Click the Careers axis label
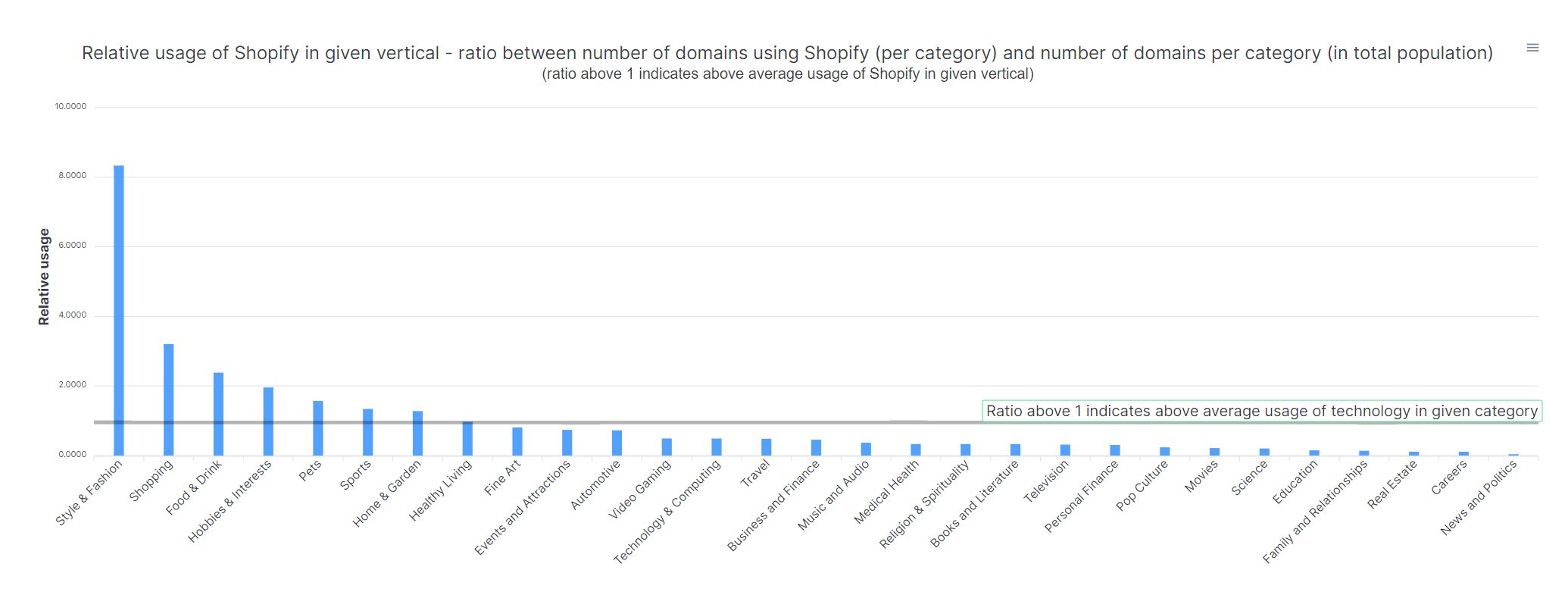1568x592 pixels. pyautogui.click(x=1450, y=478)
